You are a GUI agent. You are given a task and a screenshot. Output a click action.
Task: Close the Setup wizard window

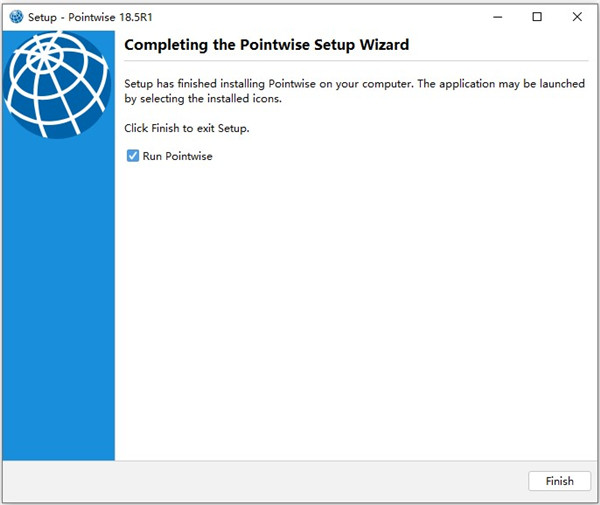pos(577,17)
